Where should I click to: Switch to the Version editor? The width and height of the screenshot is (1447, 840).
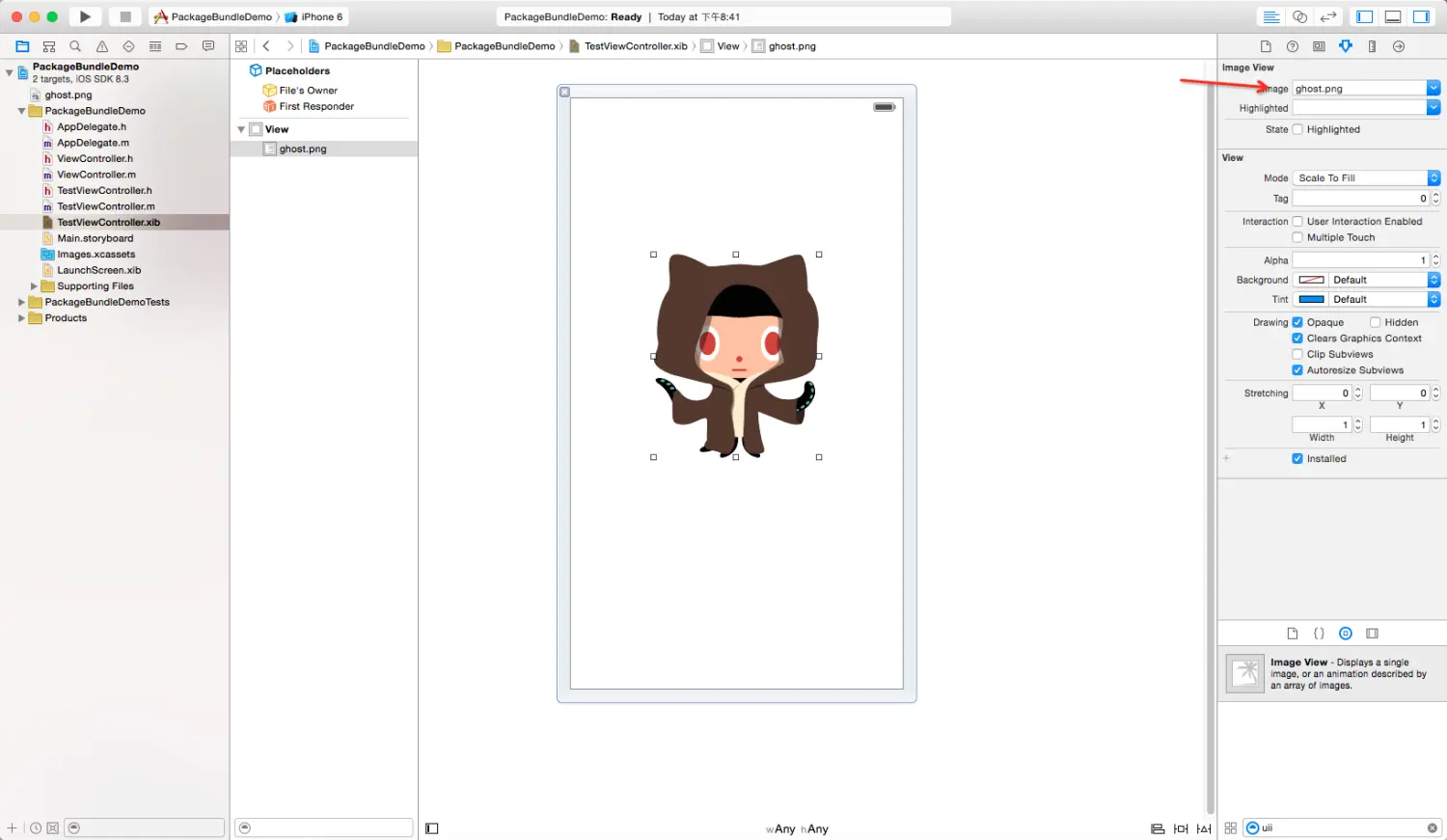[1328, 16]
